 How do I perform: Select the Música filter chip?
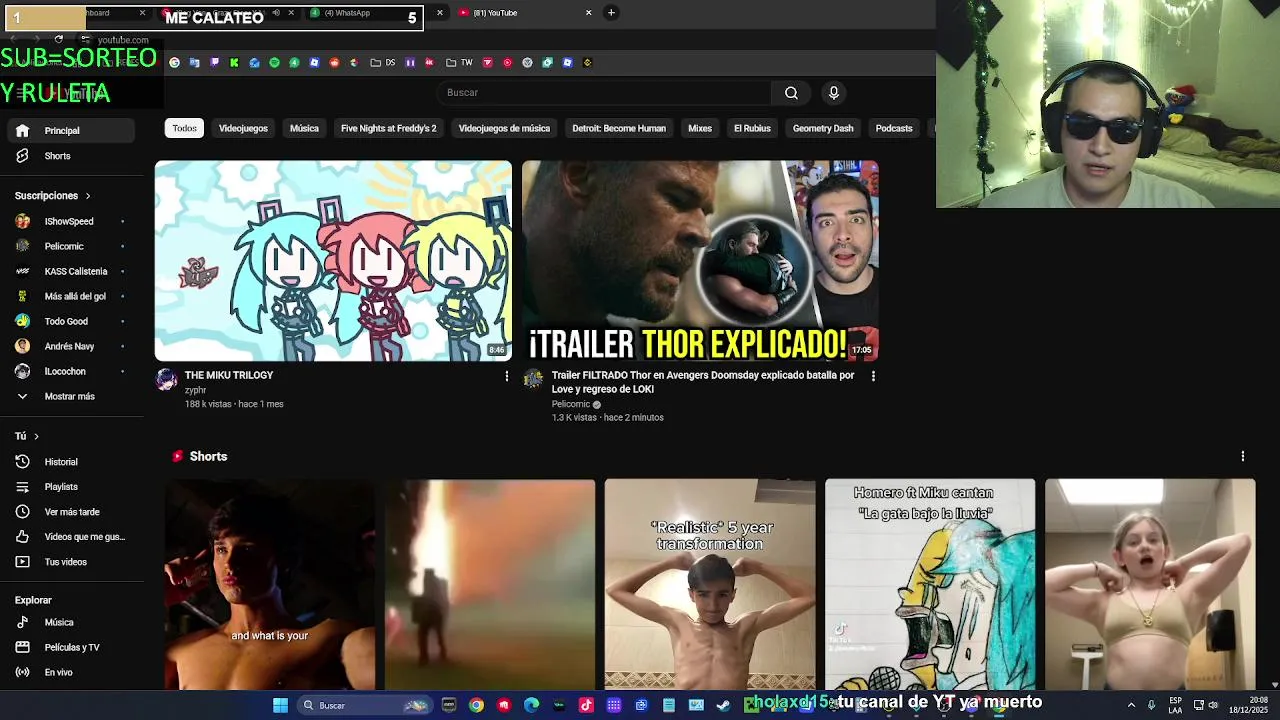pyautogui.click(x=304, y=128)
